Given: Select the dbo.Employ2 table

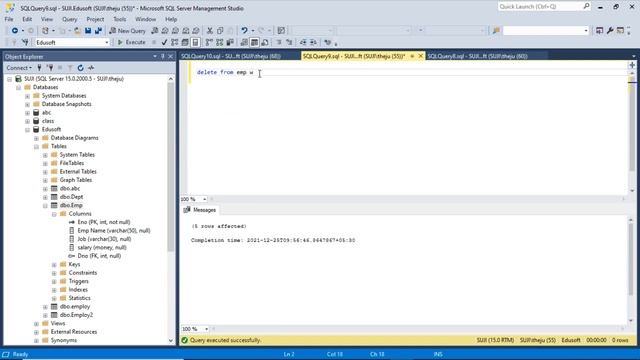Looking at the screenshot, I should click(76, 315).
